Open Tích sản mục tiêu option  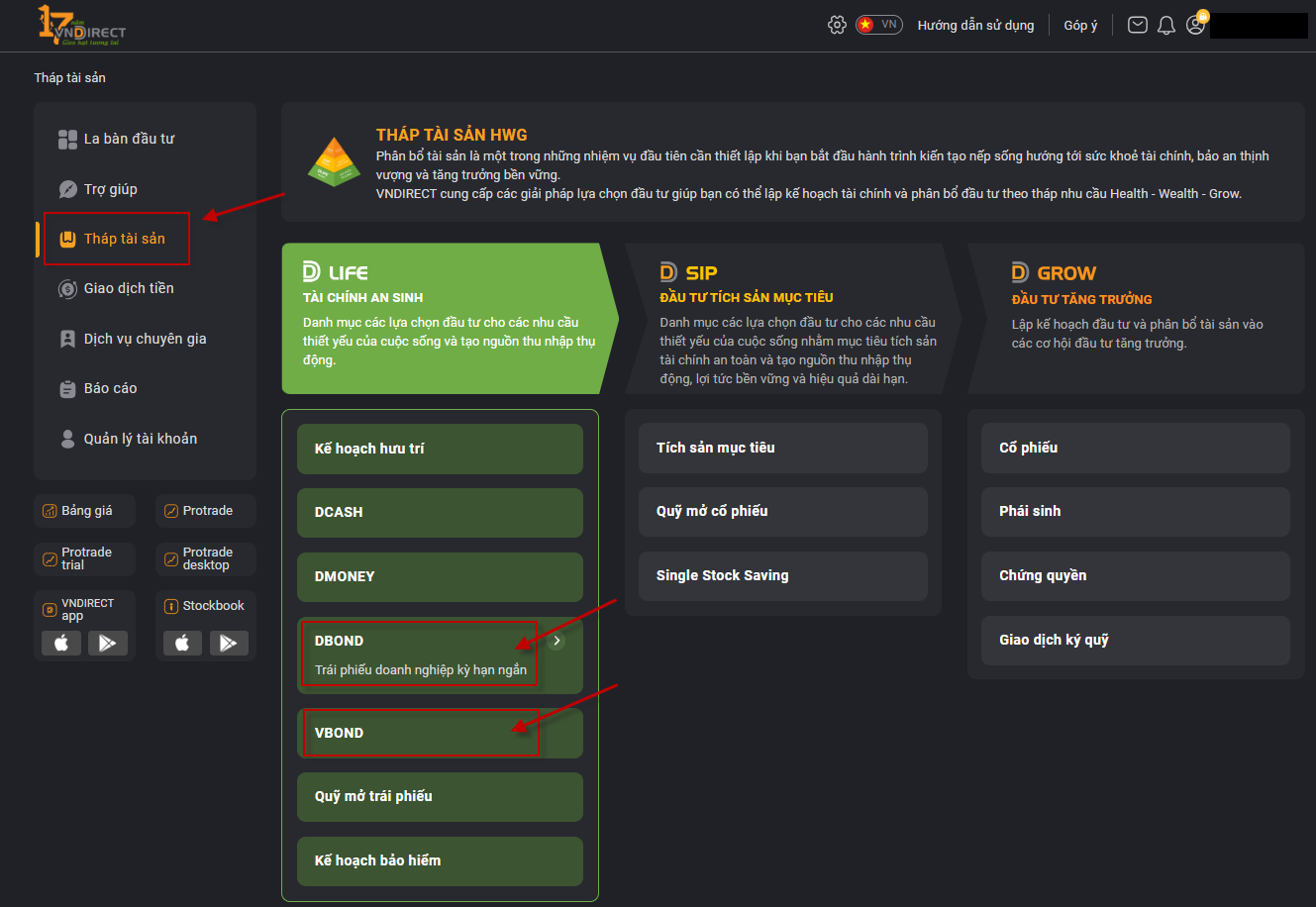[x=783, y=448]
